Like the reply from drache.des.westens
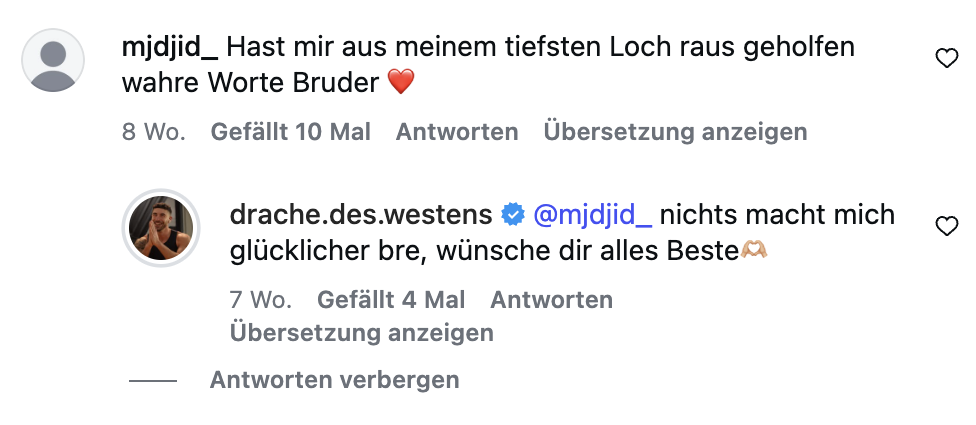The width and height of the screenshot is (976, 425). click(x=945, y=228)
